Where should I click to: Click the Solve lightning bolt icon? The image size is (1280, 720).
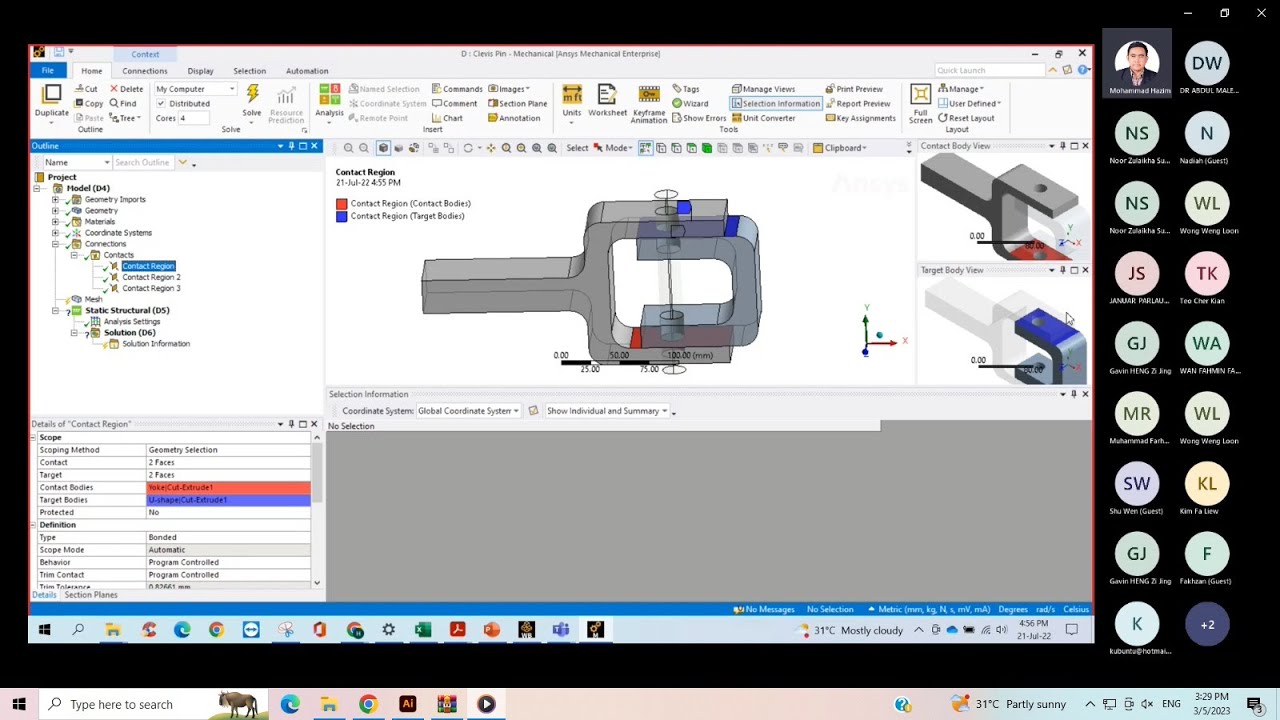coord(252,96)
